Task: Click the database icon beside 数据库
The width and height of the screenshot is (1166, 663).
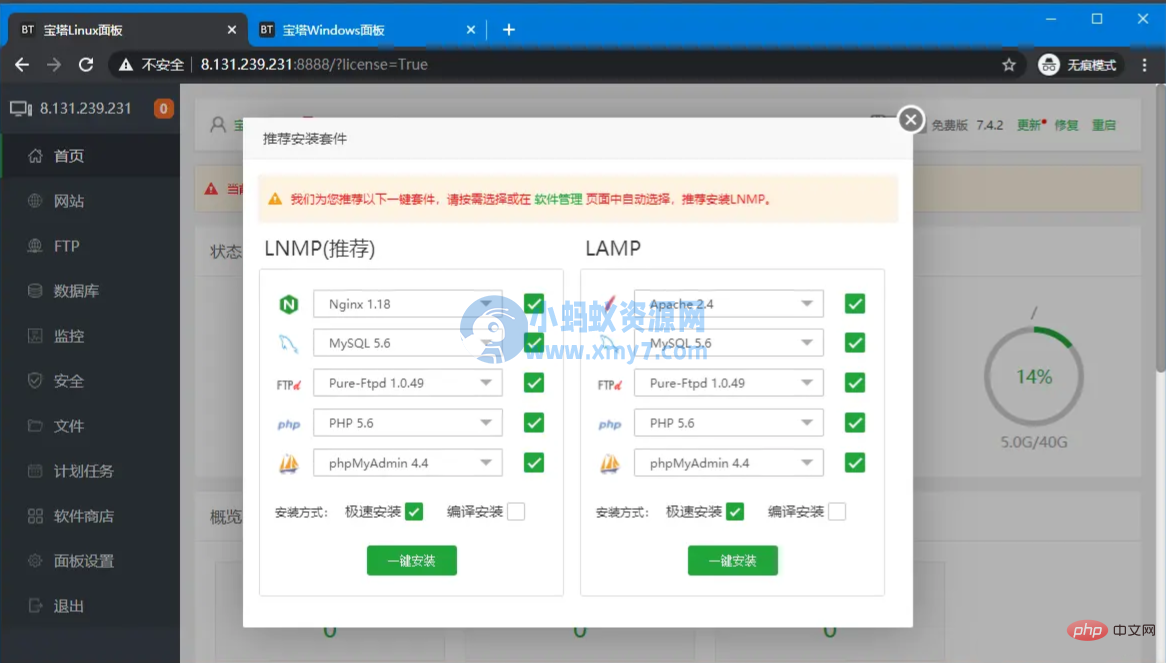Action: point(35,291)
